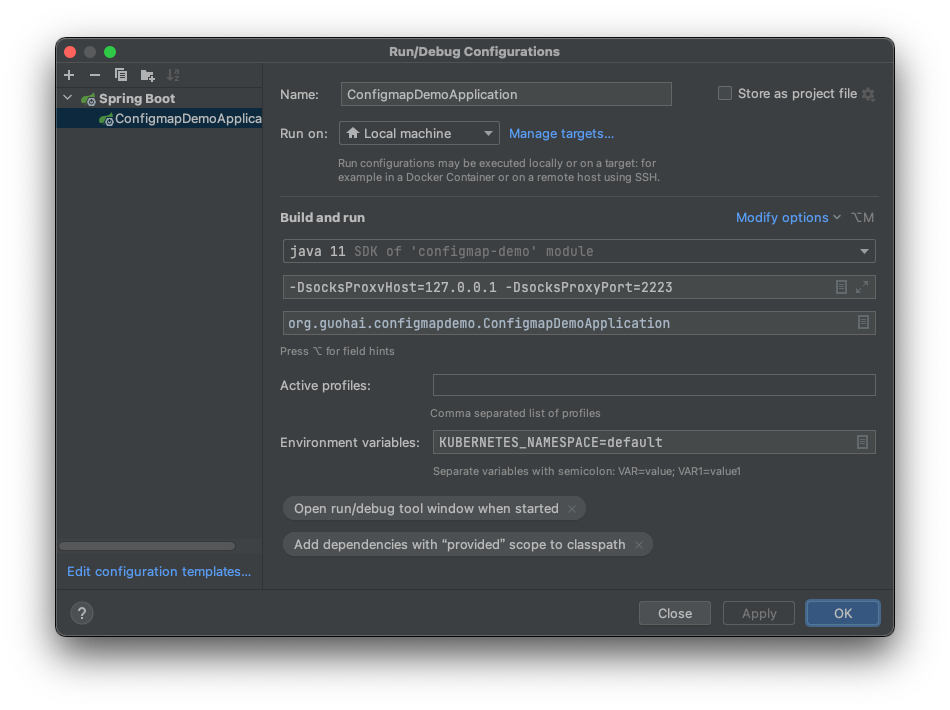Browse main class with field icon
Screen dimensions: 950x710
pyautogui.click(x=863, y=322)
